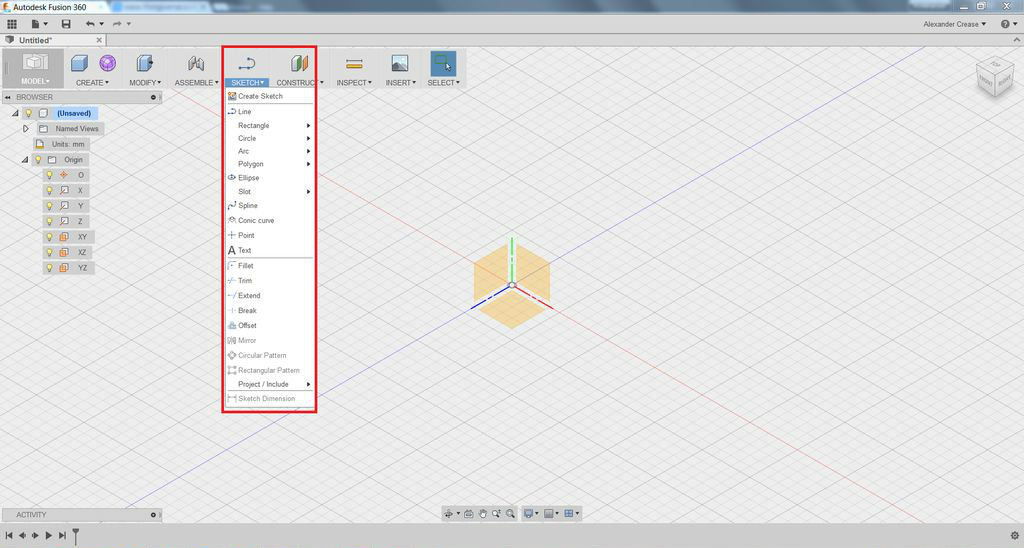
Task: Undo the last action
Action: click(x=90, y=24)
